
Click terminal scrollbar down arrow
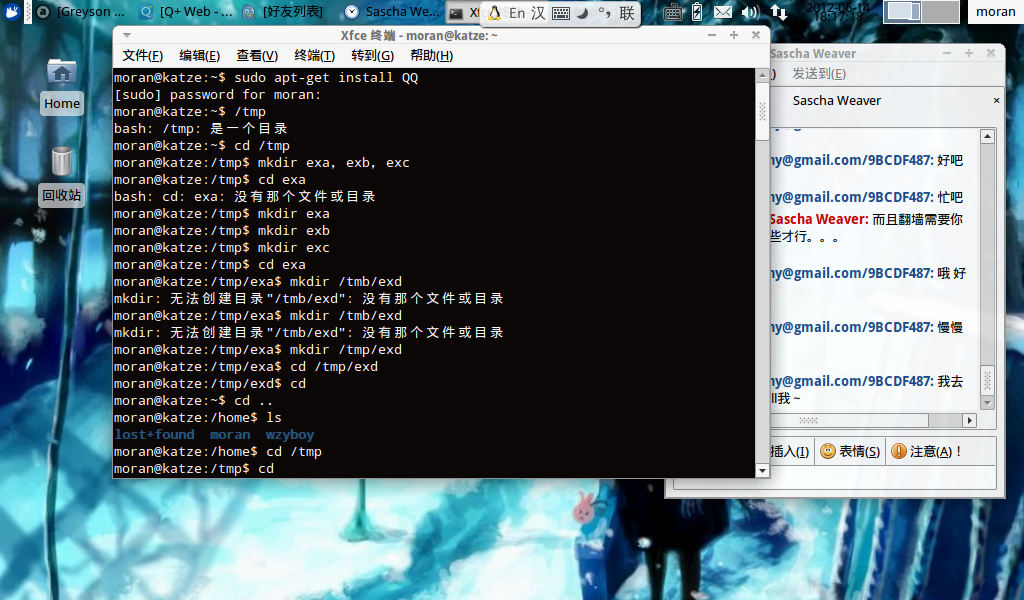click(x=762, y=471)
